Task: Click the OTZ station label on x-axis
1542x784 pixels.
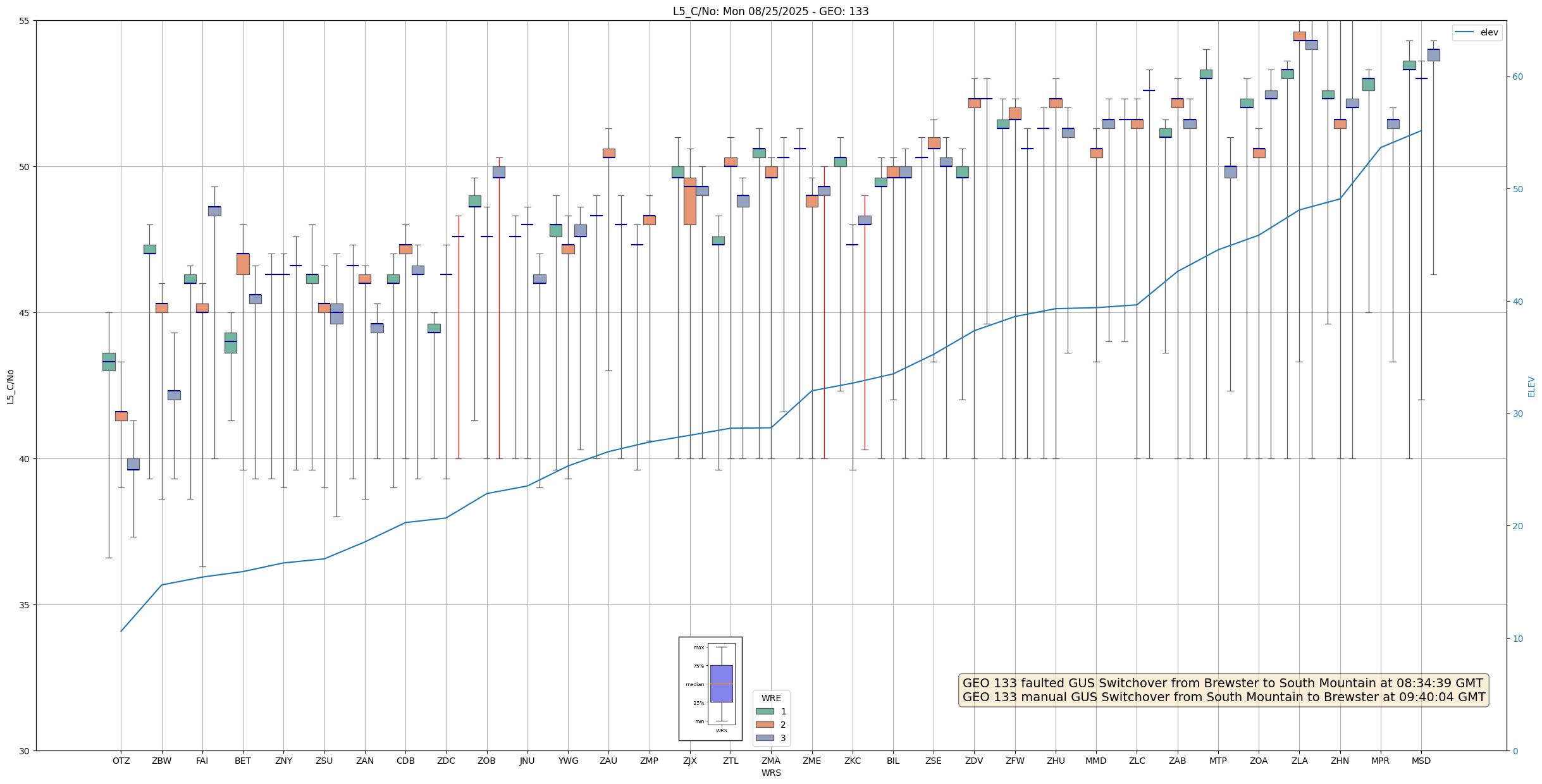Action: [121, 761]
